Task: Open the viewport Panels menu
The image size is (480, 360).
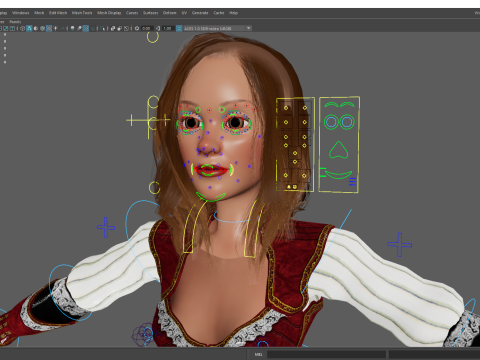Action: click(15, 22)
